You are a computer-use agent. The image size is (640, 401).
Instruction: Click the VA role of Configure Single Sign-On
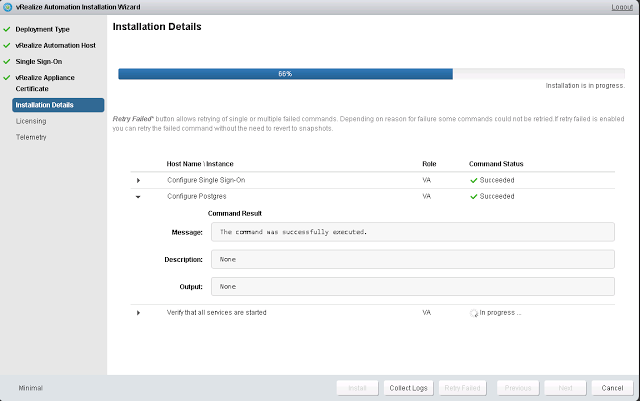(x=427, y=180)
